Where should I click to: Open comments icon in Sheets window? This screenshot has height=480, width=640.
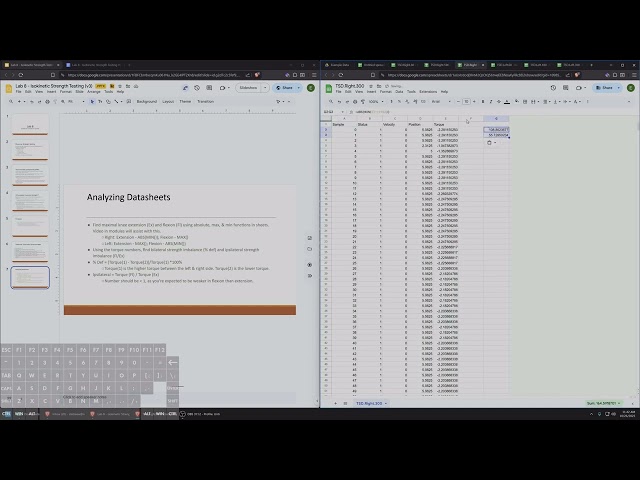tap(565, 88)
